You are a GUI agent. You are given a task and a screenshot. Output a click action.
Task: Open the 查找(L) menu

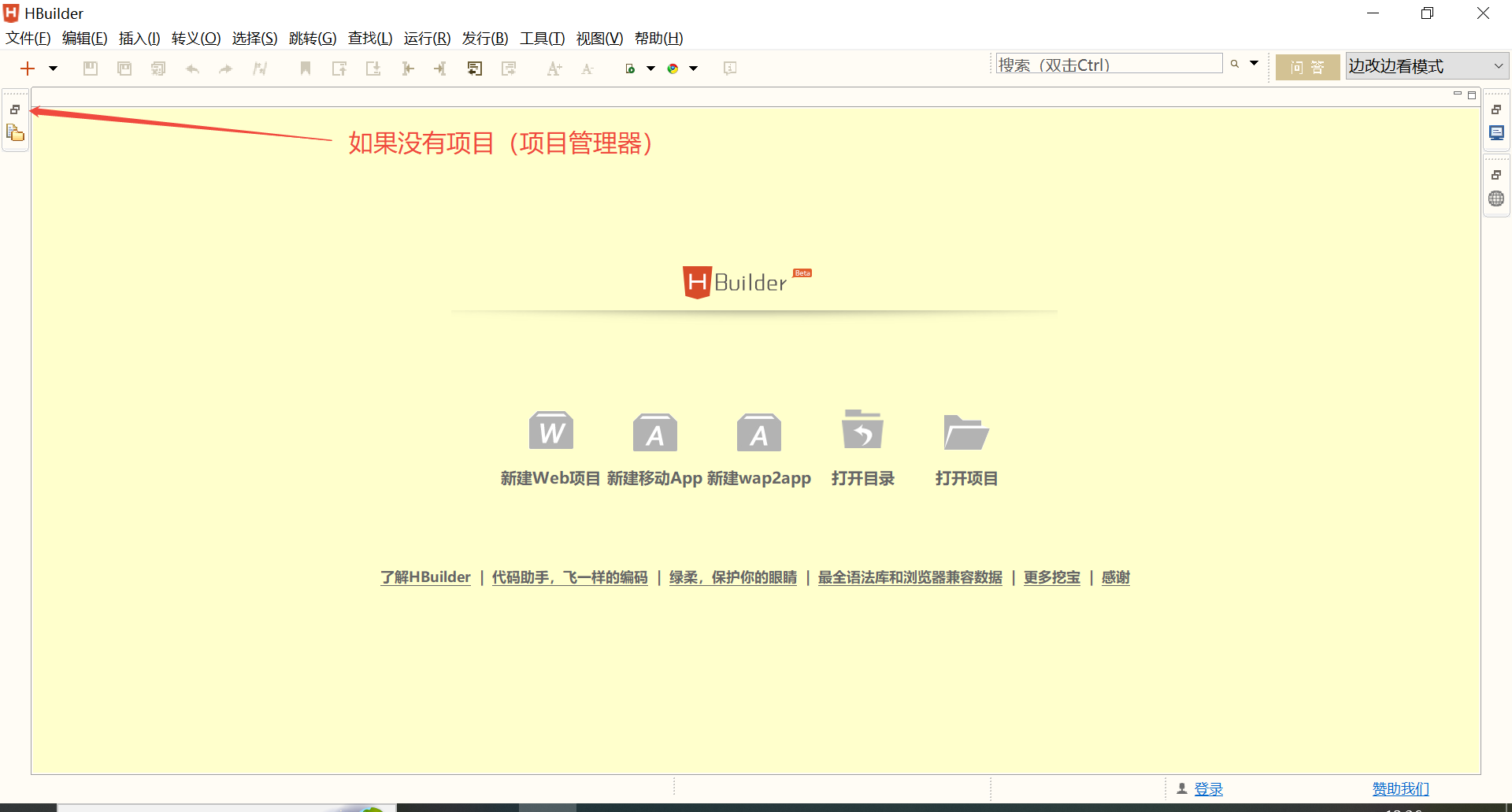pyautogui.click(x=370, y=39)
